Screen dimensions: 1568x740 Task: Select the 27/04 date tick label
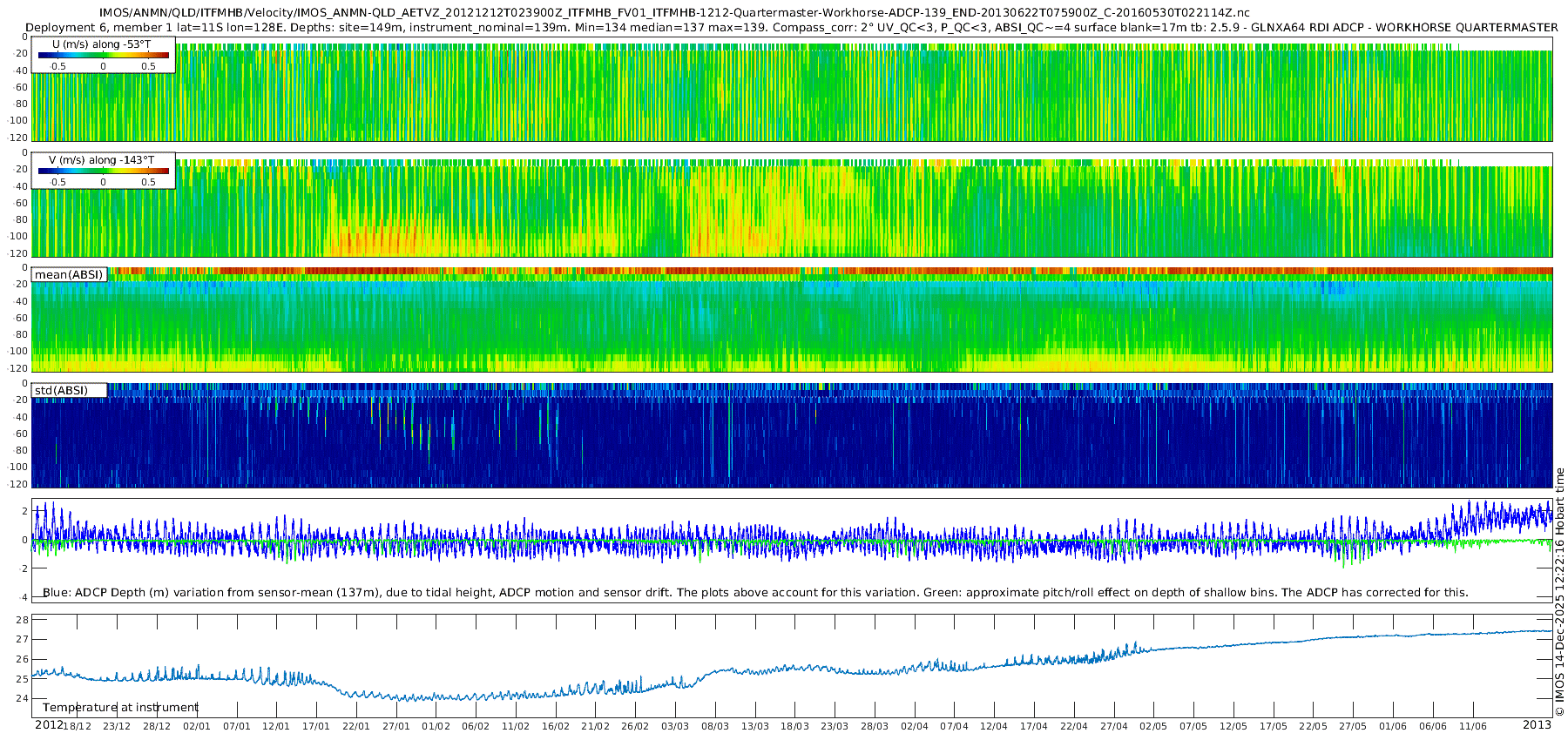click(x=1113, y=726)
